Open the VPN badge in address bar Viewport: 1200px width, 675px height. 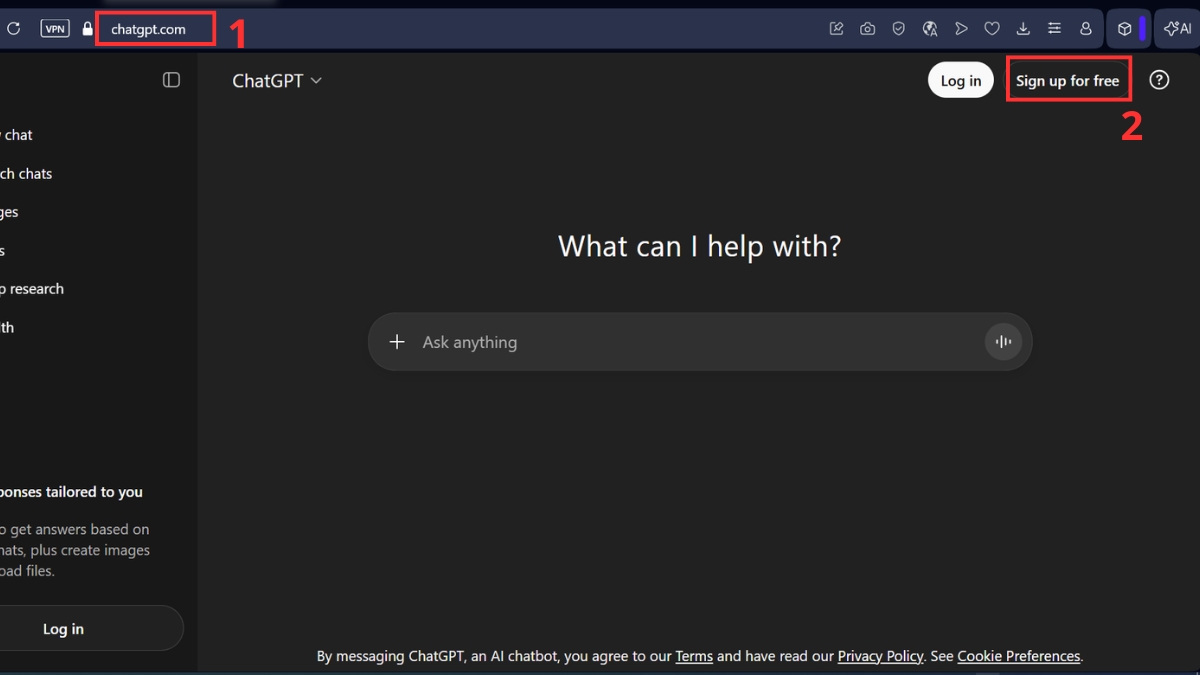(55, 29)
